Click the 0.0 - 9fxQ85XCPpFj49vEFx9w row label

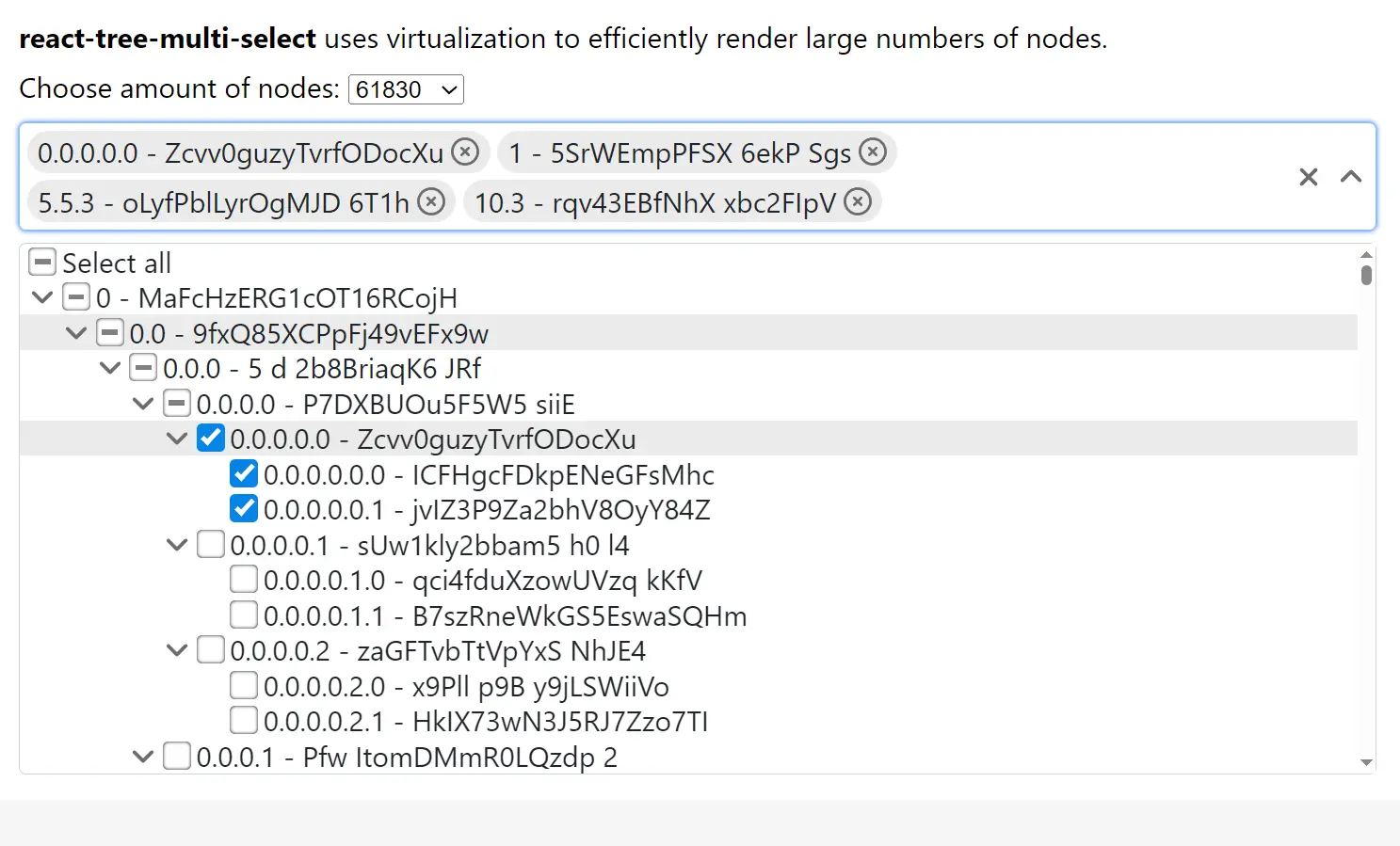pos(309,334)
